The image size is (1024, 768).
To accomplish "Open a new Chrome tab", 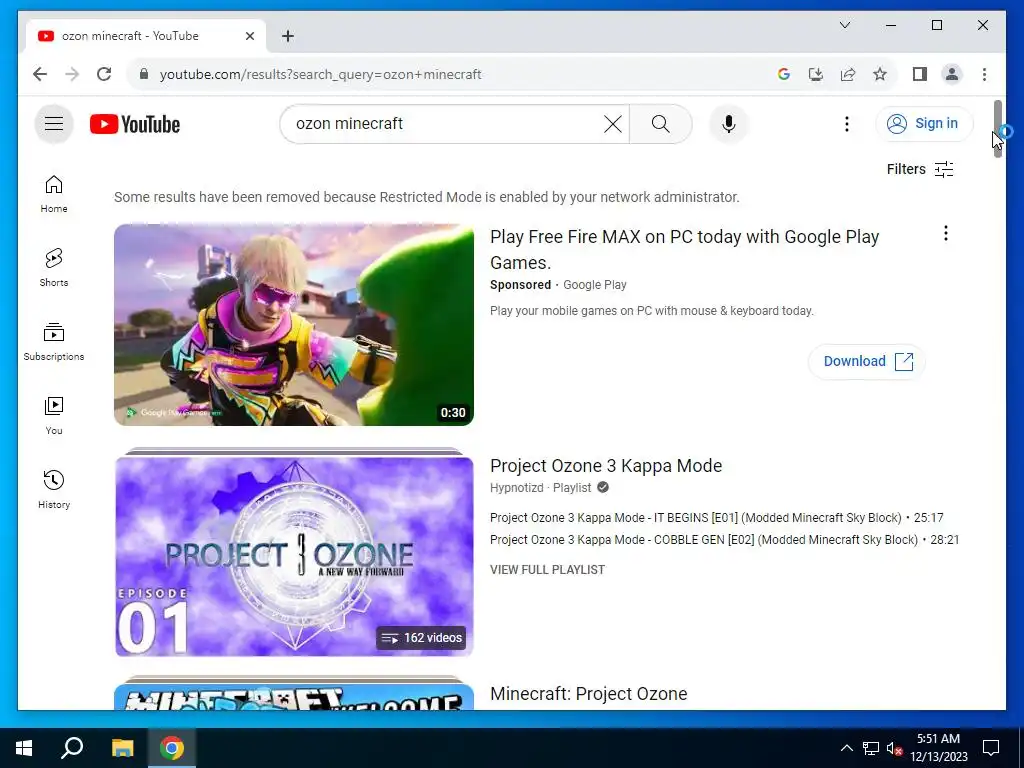I will click(x=287, y=36).
